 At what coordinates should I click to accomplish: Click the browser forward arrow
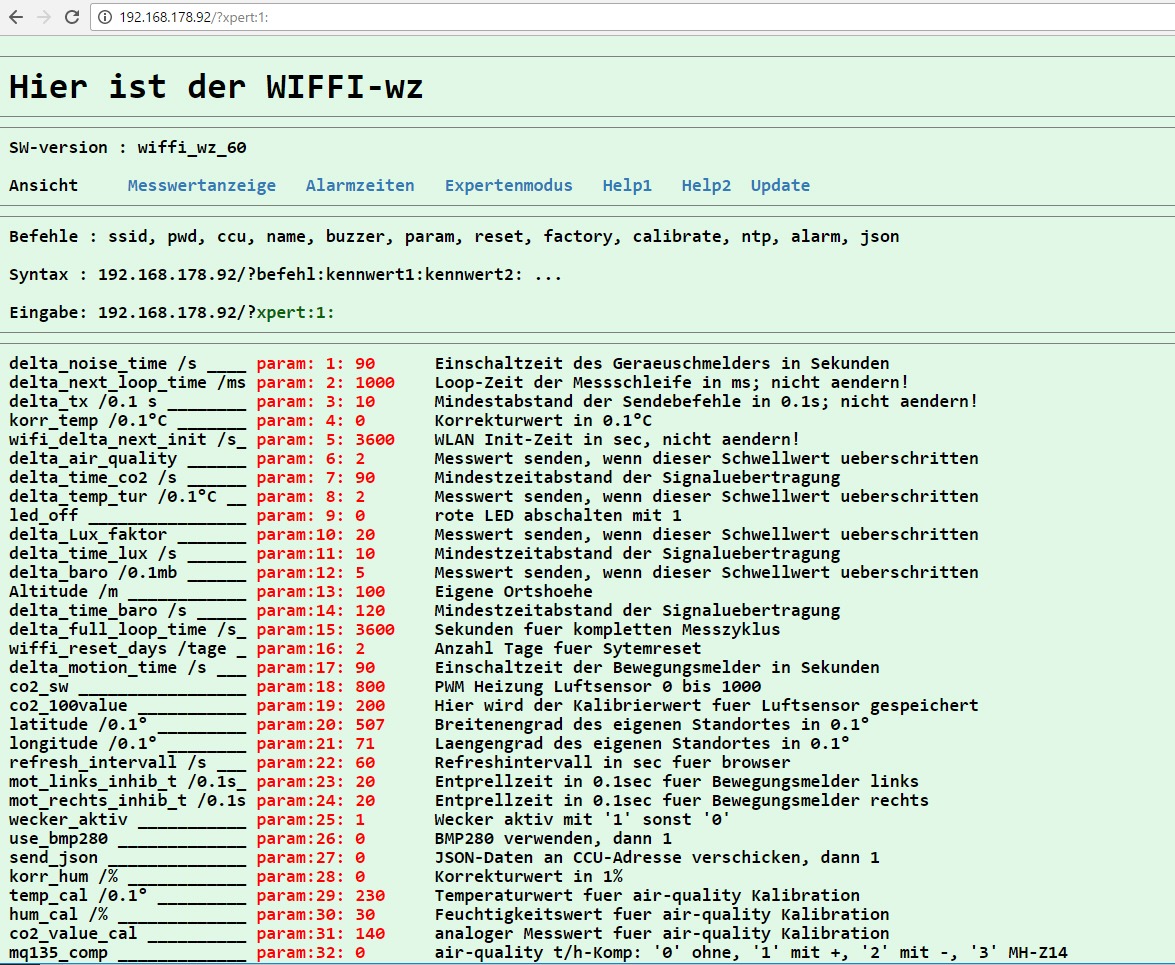coord(43,17)
